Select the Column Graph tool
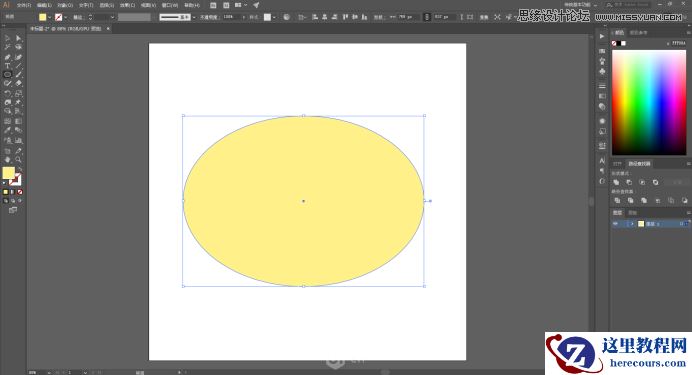The width and height of the screenshot is (692, 375). [19, 141]
